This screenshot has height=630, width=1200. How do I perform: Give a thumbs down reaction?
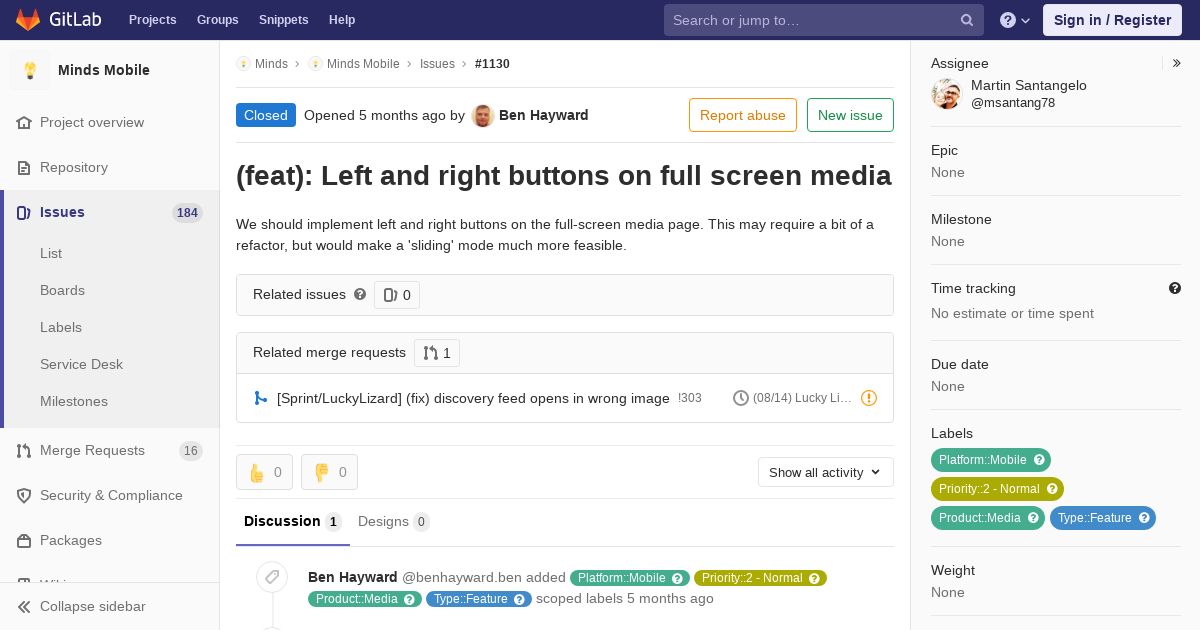[329, 472]
